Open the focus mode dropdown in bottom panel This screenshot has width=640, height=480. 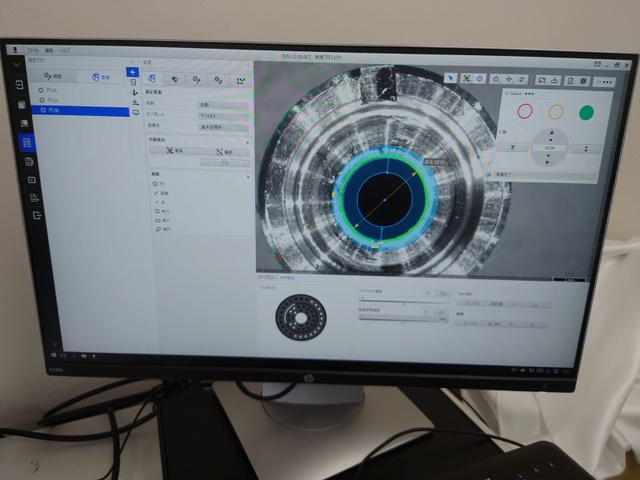point(503,304)
